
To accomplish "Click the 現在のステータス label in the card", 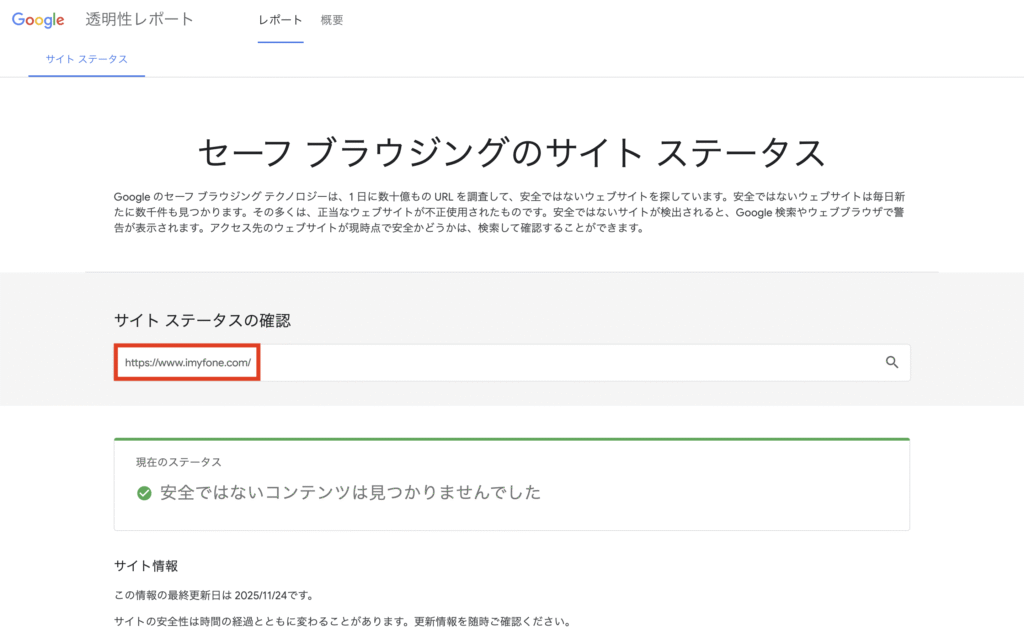I will coord(179,462).
